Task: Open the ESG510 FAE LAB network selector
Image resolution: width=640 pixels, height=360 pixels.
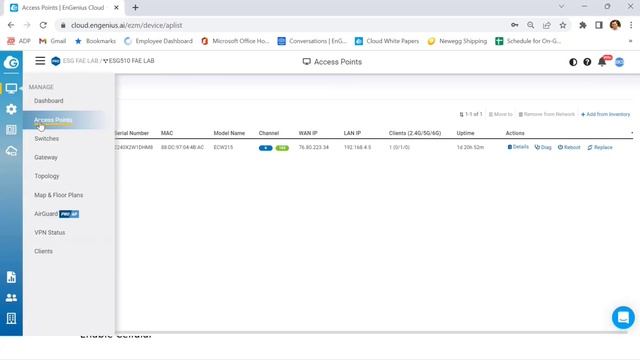Action: coord(129,61)
